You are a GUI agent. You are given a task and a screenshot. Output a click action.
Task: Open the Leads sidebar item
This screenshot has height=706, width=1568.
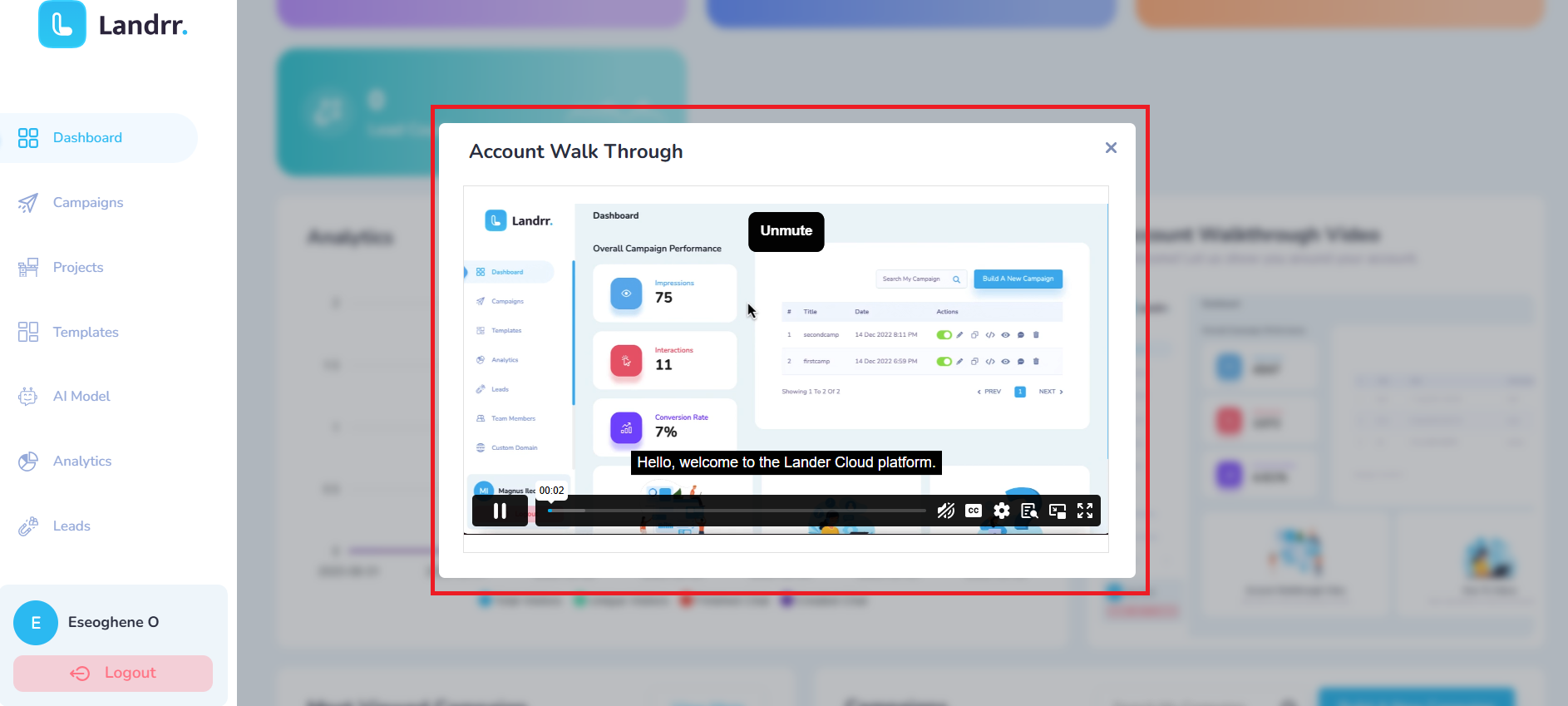(x=54, y=526)
